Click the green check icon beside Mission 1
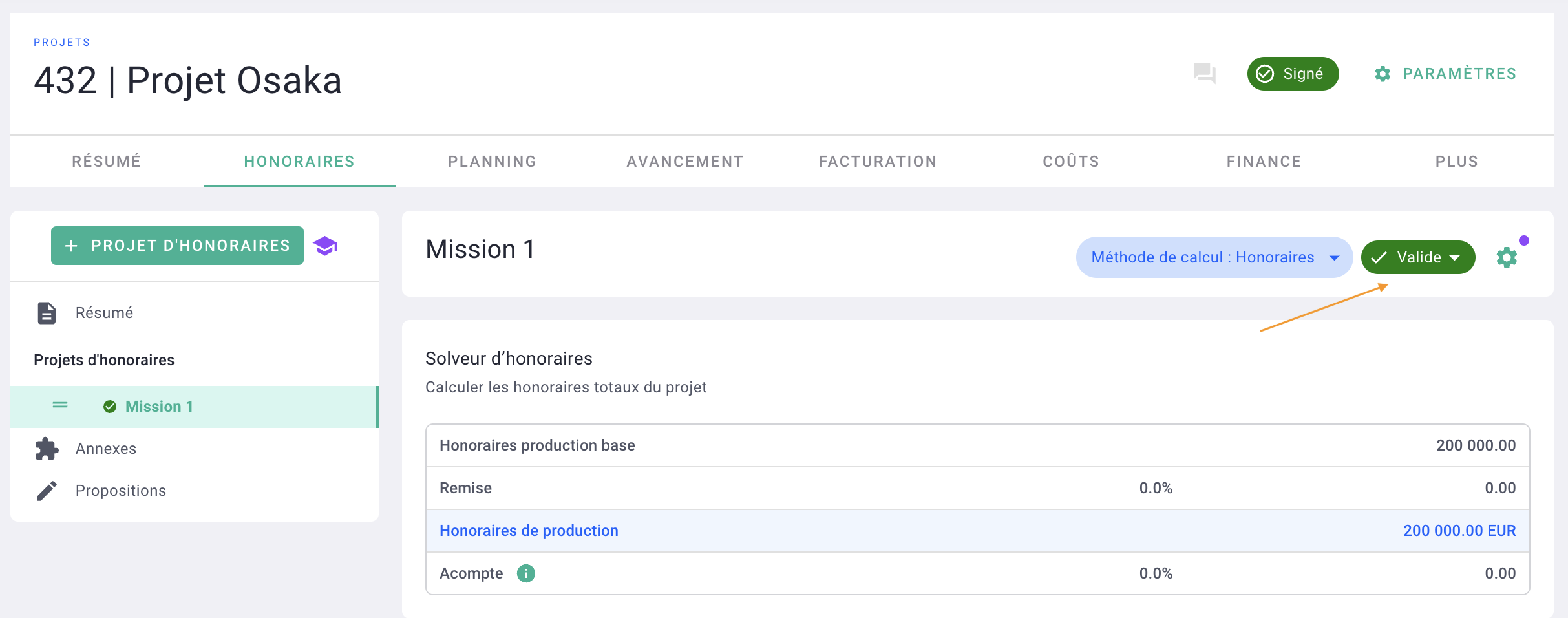This screenshot has height=618, width=1568. [x=110, y=407]
